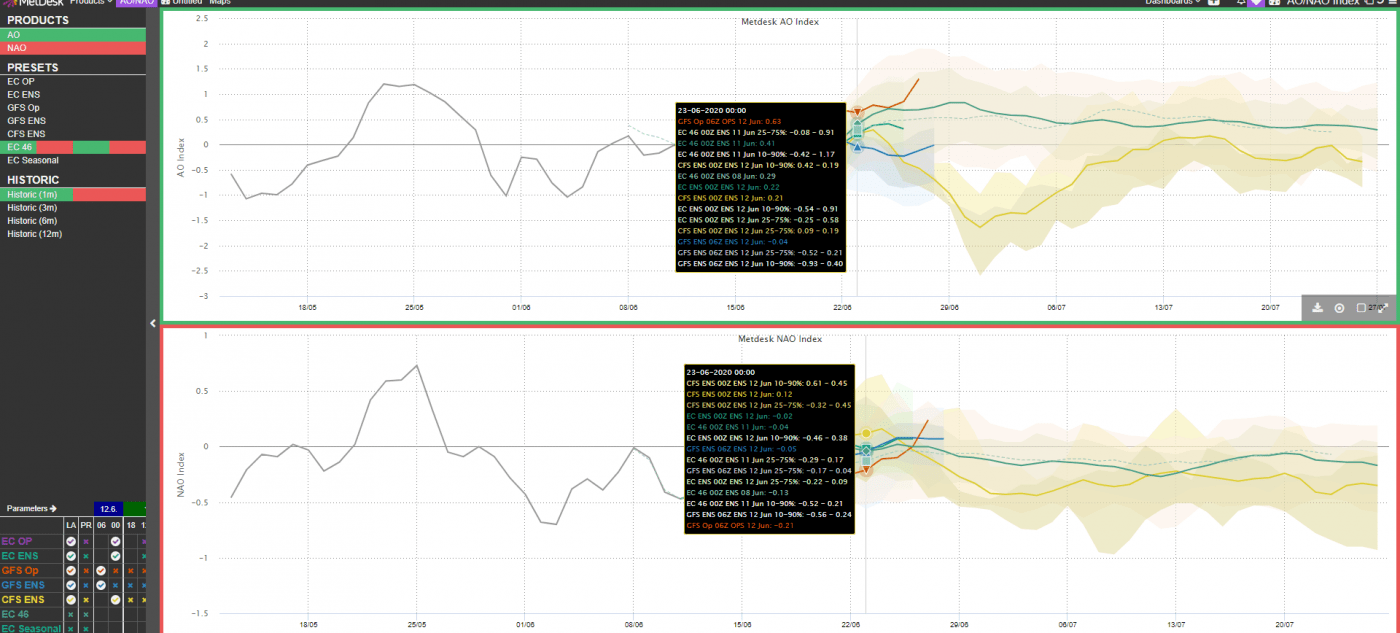The image size is (1400, 633).
Task: Enable CFS ENS 18Z run cross
Action: [x=130, y=599]
